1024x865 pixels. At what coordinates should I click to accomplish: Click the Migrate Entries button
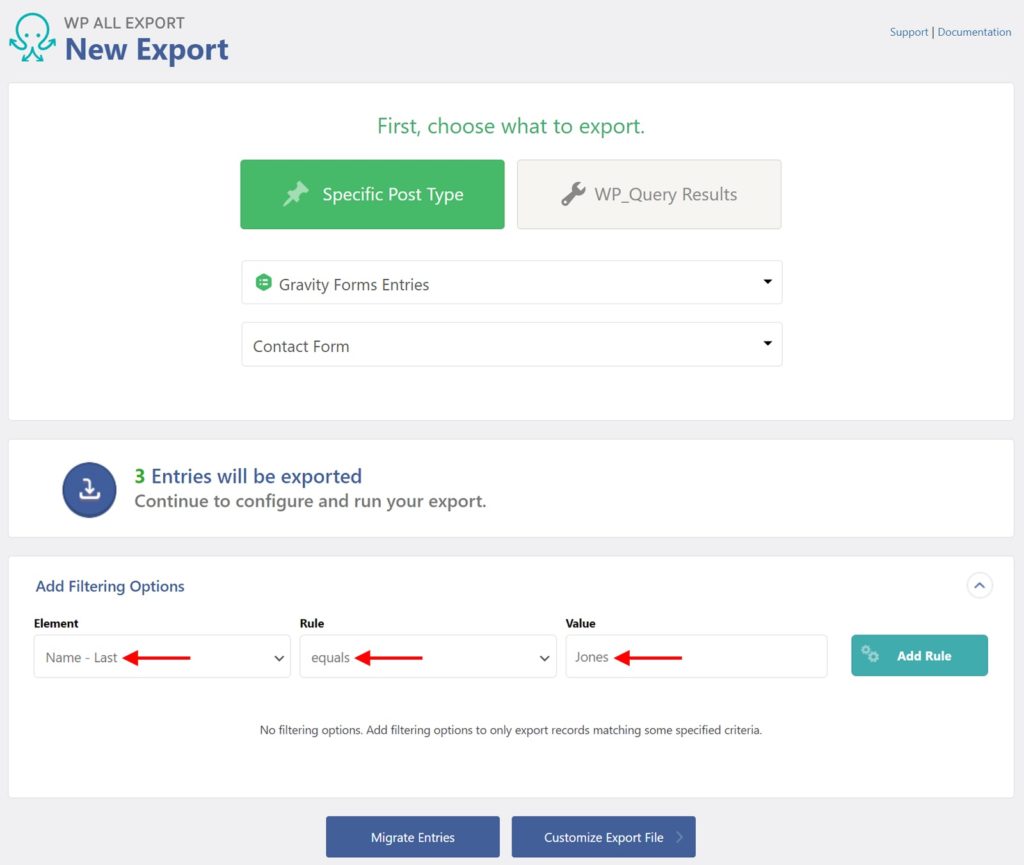pos(412,837)
